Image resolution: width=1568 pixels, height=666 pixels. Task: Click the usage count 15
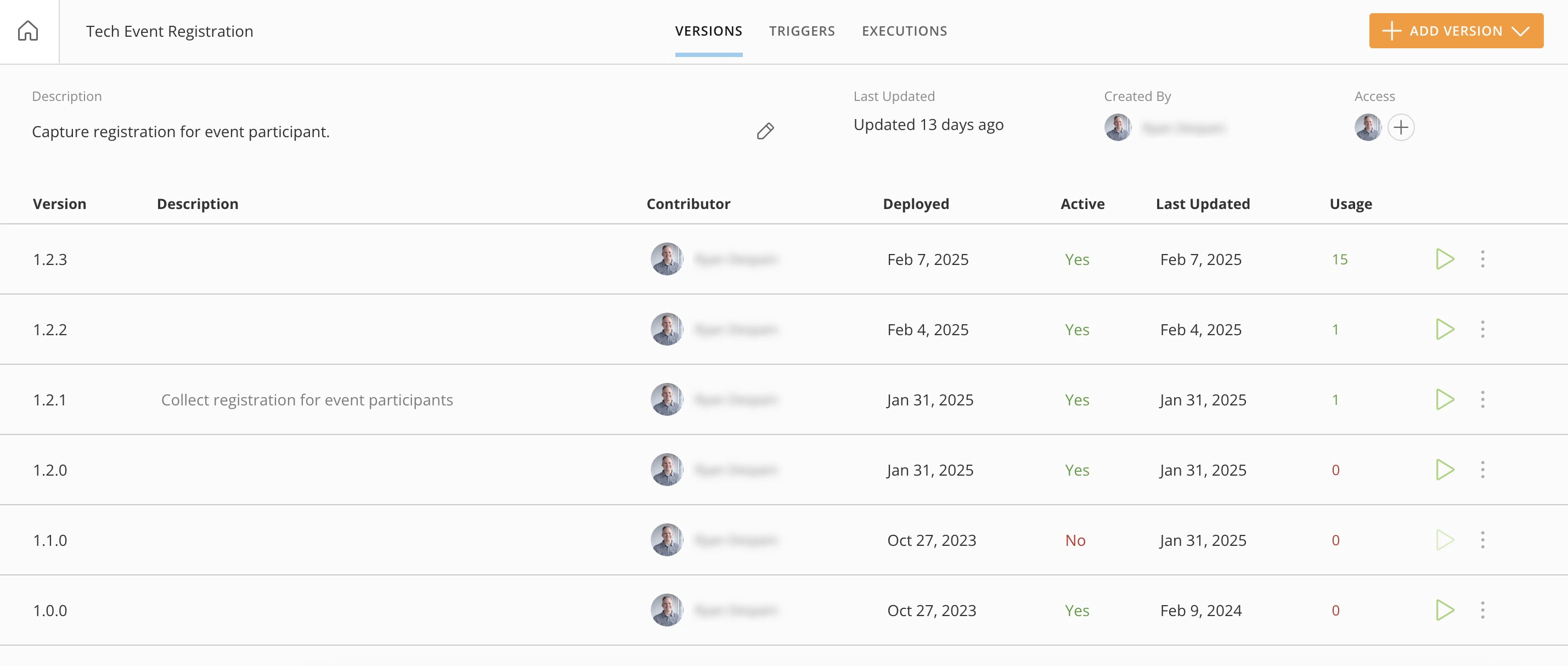pos(1339,259)
